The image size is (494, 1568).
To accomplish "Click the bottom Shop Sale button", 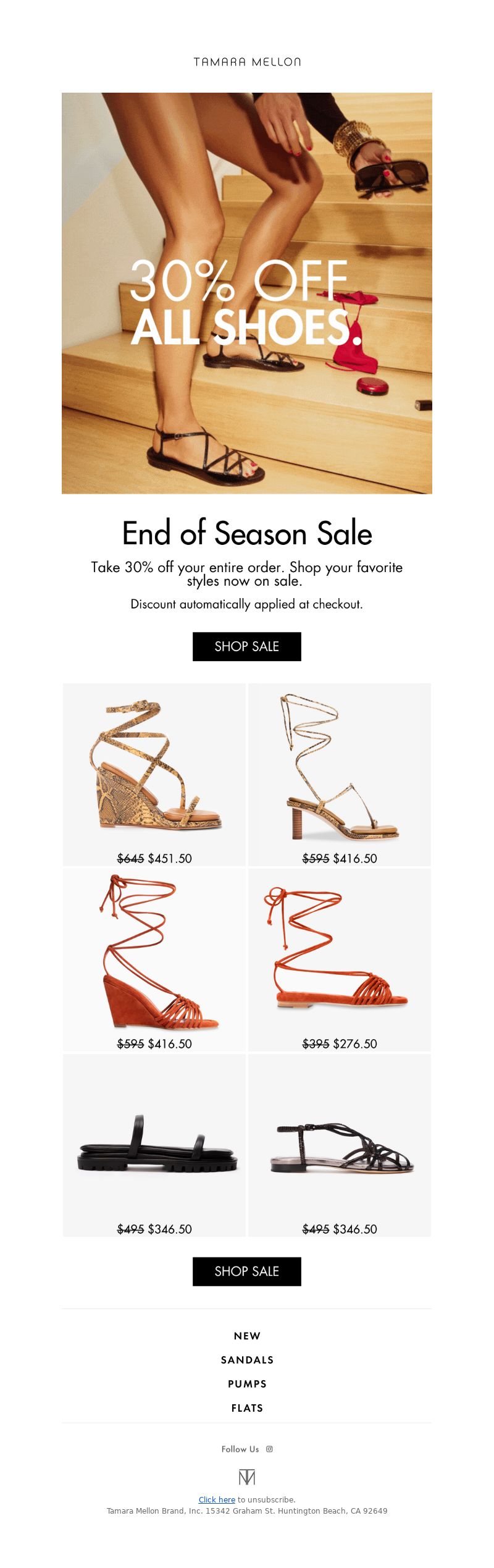I will 247,1271.
